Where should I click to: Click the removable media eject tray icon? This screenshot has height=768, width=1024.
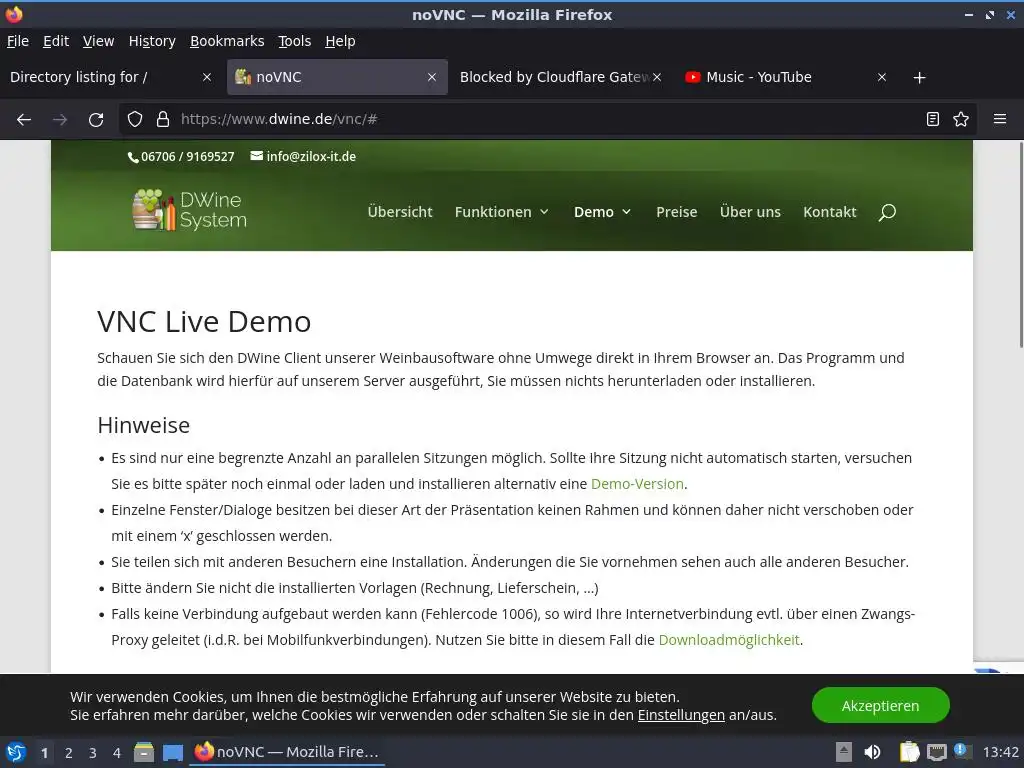pyautogui.click(x=844, y=752)
